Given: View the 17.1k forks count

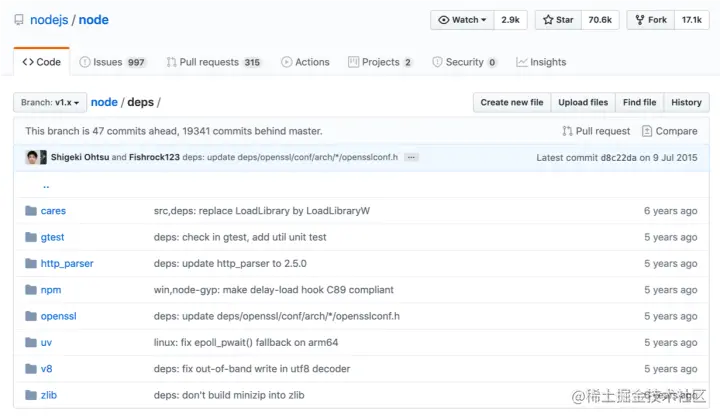Looking at the screenshot, I should (x=692, y=20).
